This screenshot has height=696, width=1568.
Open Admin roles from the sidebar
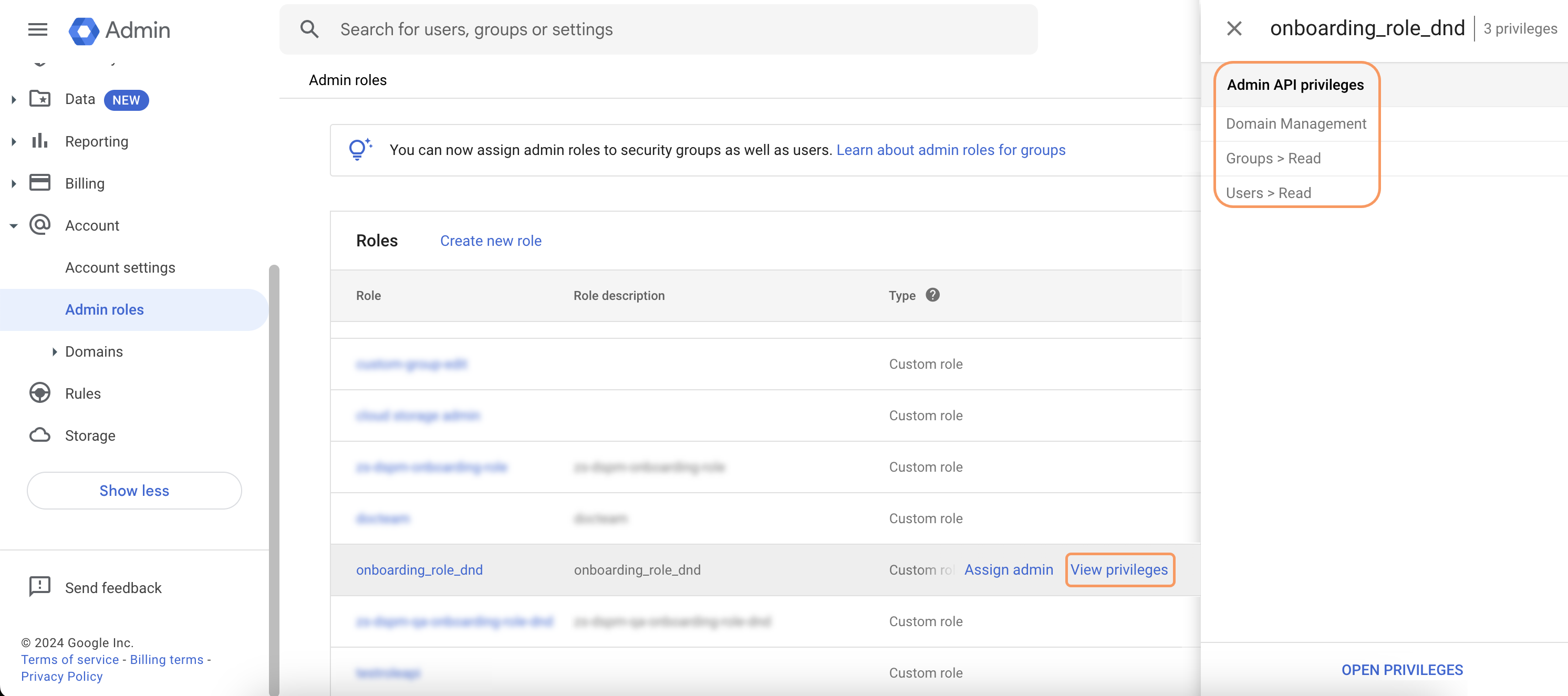click(x=104, y=309)
